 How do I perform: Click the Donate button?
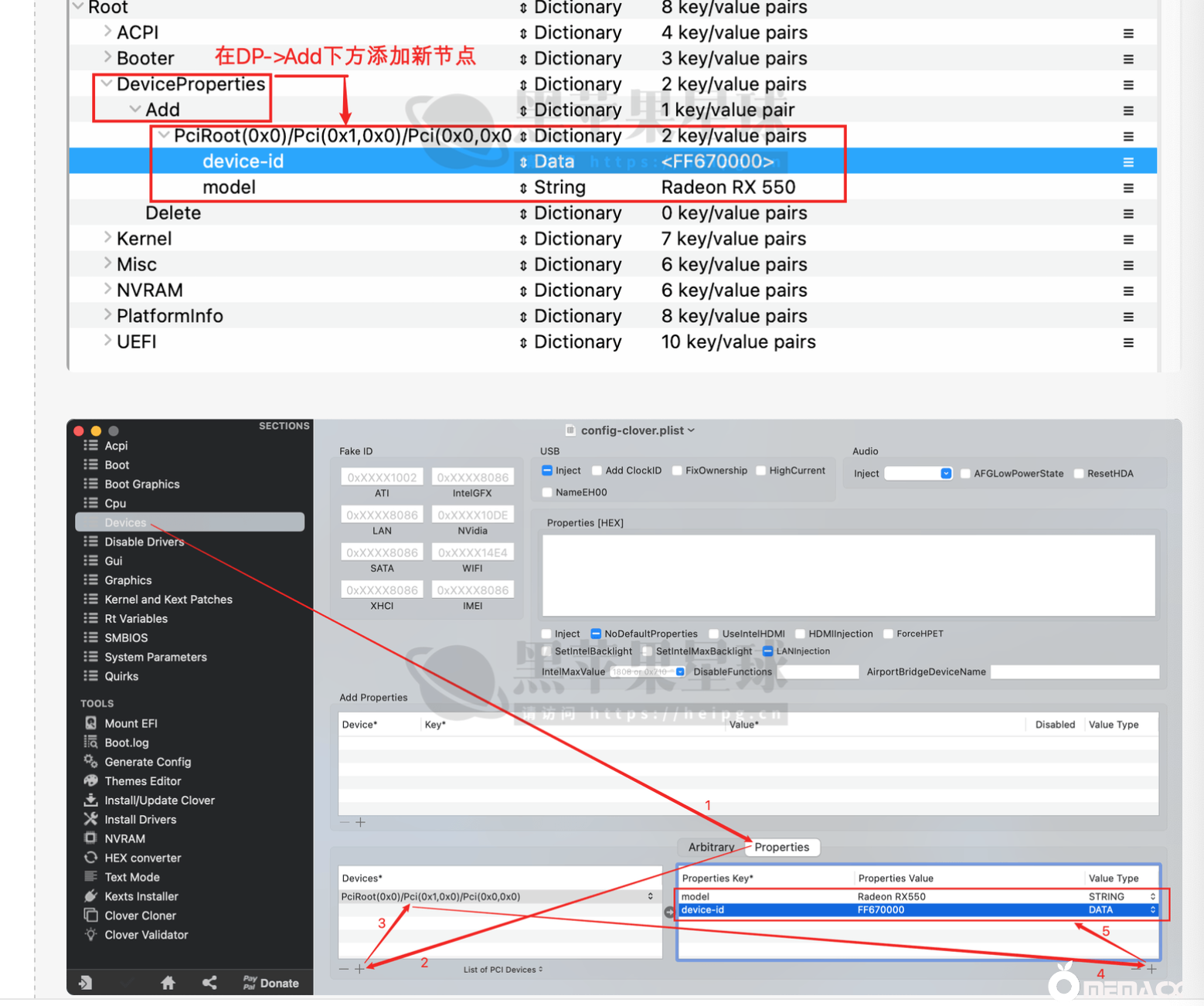pos(271,983)
